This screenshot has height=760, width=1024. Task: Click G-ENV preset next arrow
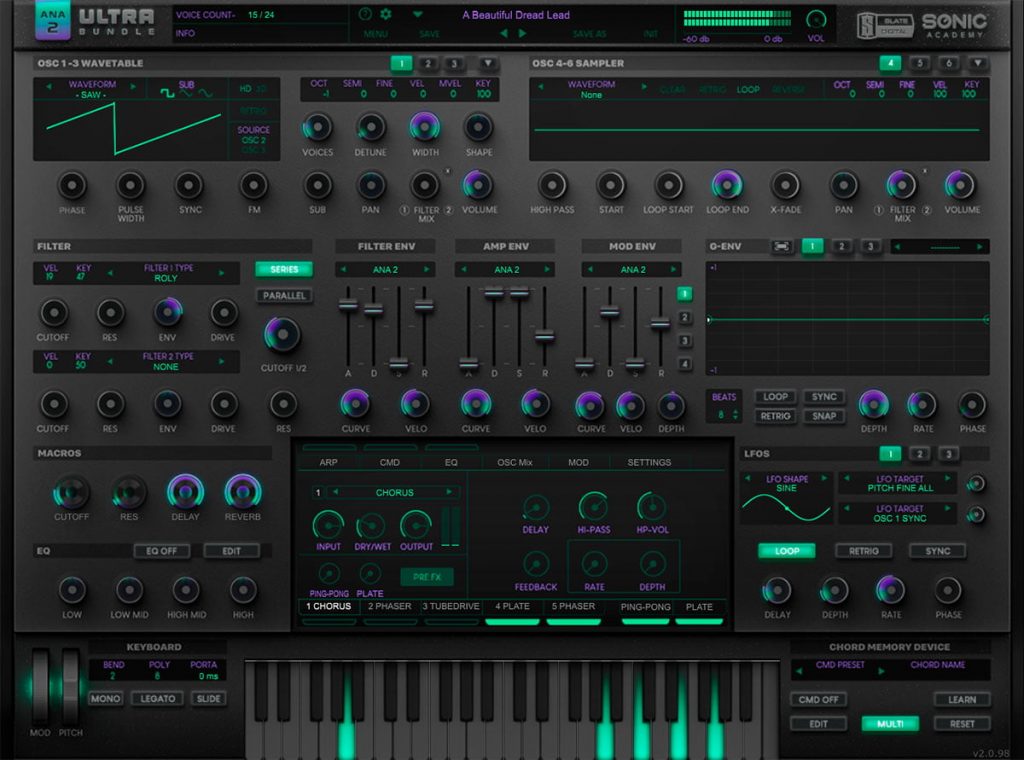980,247
